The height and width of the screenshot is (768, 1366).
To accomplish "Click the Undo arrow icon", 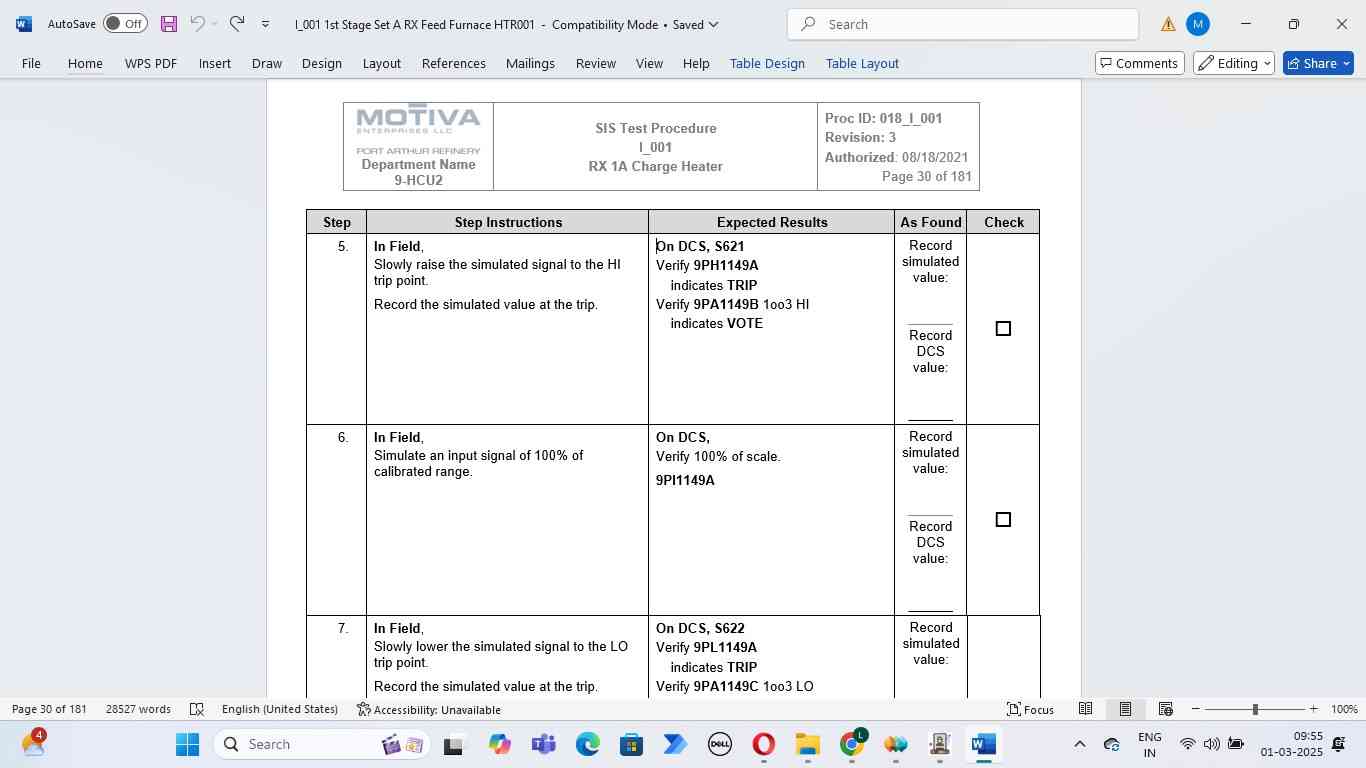I will click(x=198, y=24).
